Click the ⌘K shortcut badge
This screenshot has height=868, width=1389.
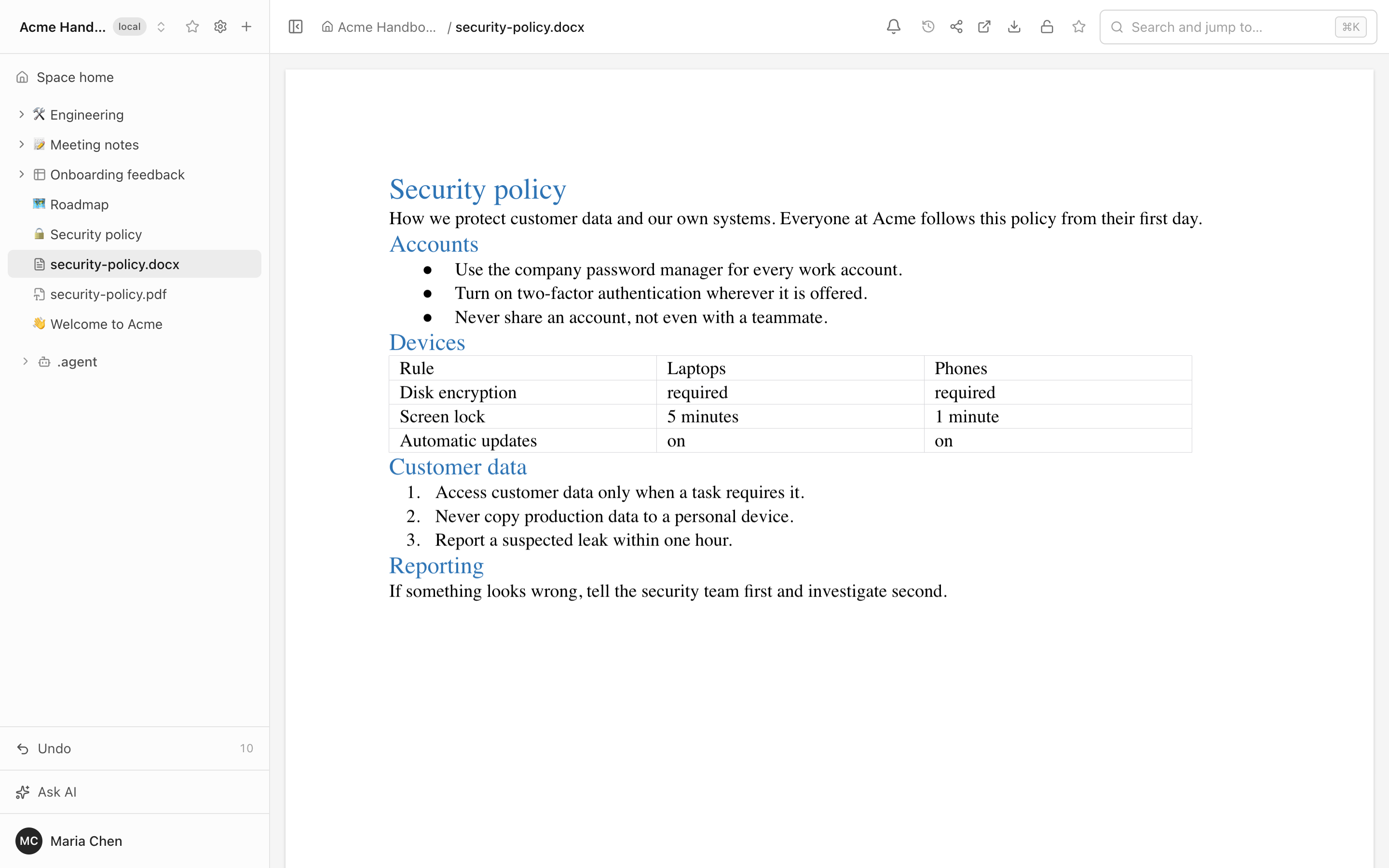(1350, 27)
